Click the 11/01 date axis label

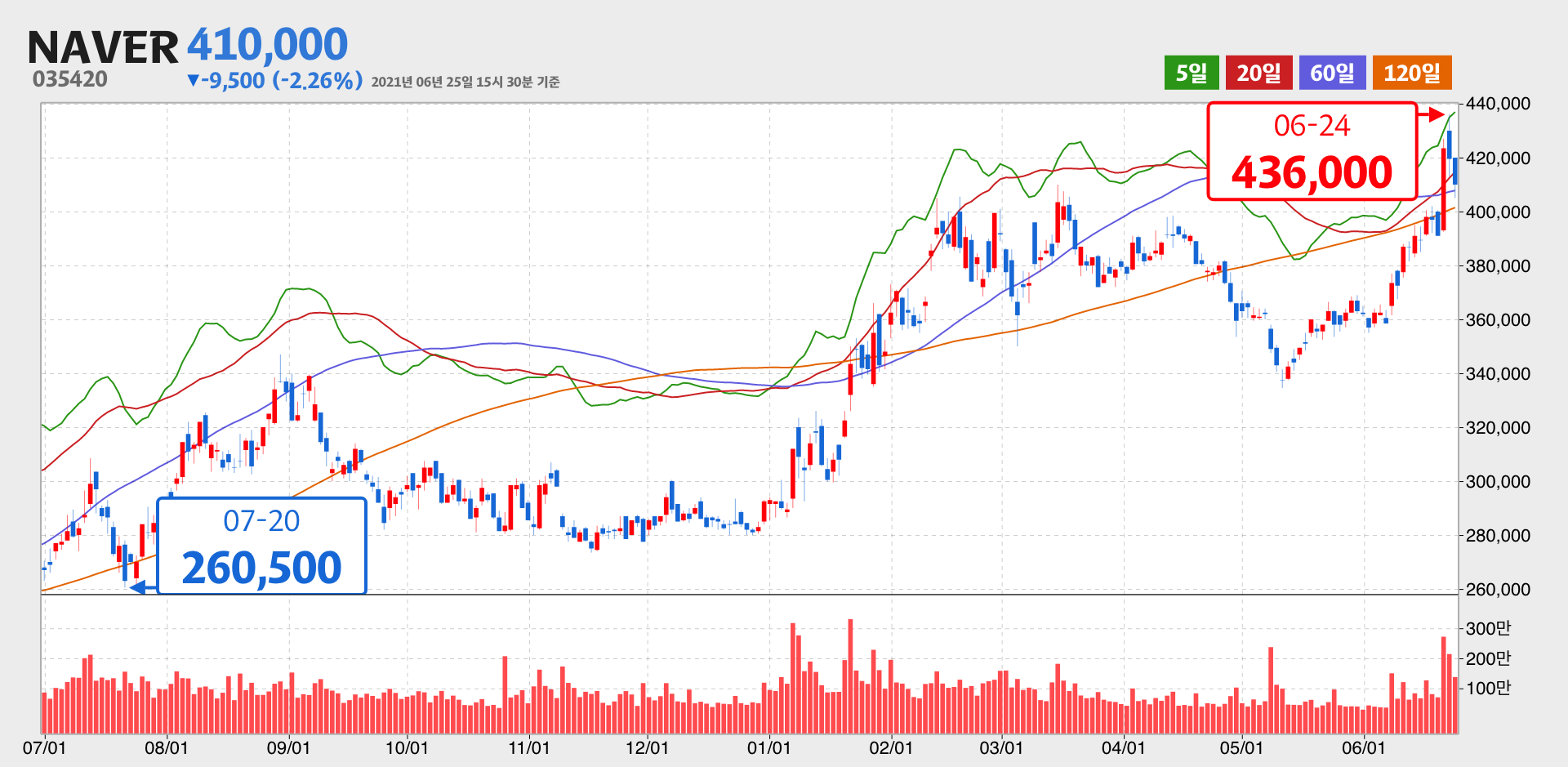coord(529,747)
